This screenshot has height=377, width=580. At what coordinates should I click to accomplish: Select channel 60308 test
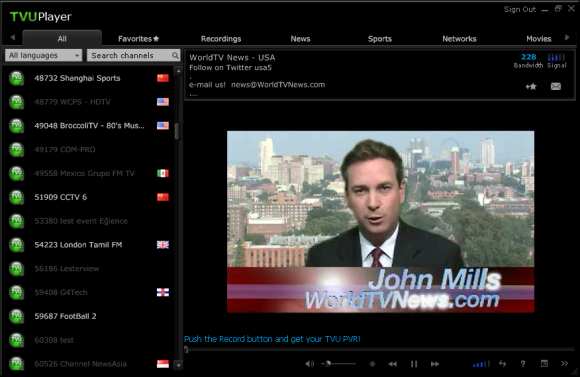[x=89, y=340]
